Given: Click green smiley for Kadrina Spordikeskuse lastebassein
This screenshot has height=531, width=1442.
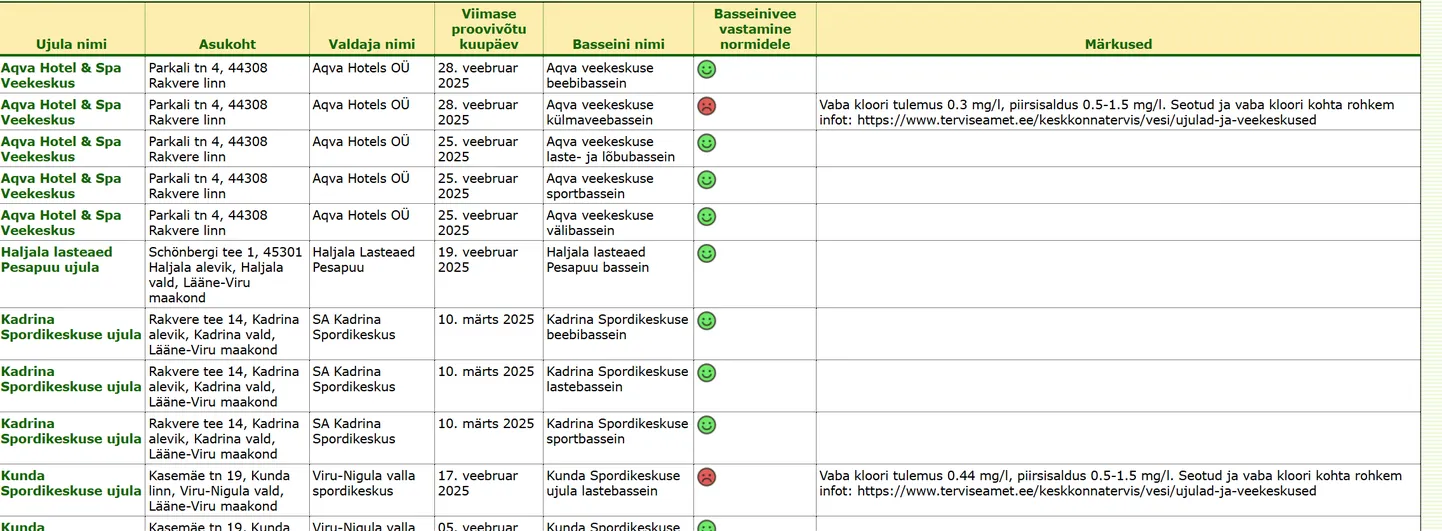Looking at the screenshot, I should (706, 373).
